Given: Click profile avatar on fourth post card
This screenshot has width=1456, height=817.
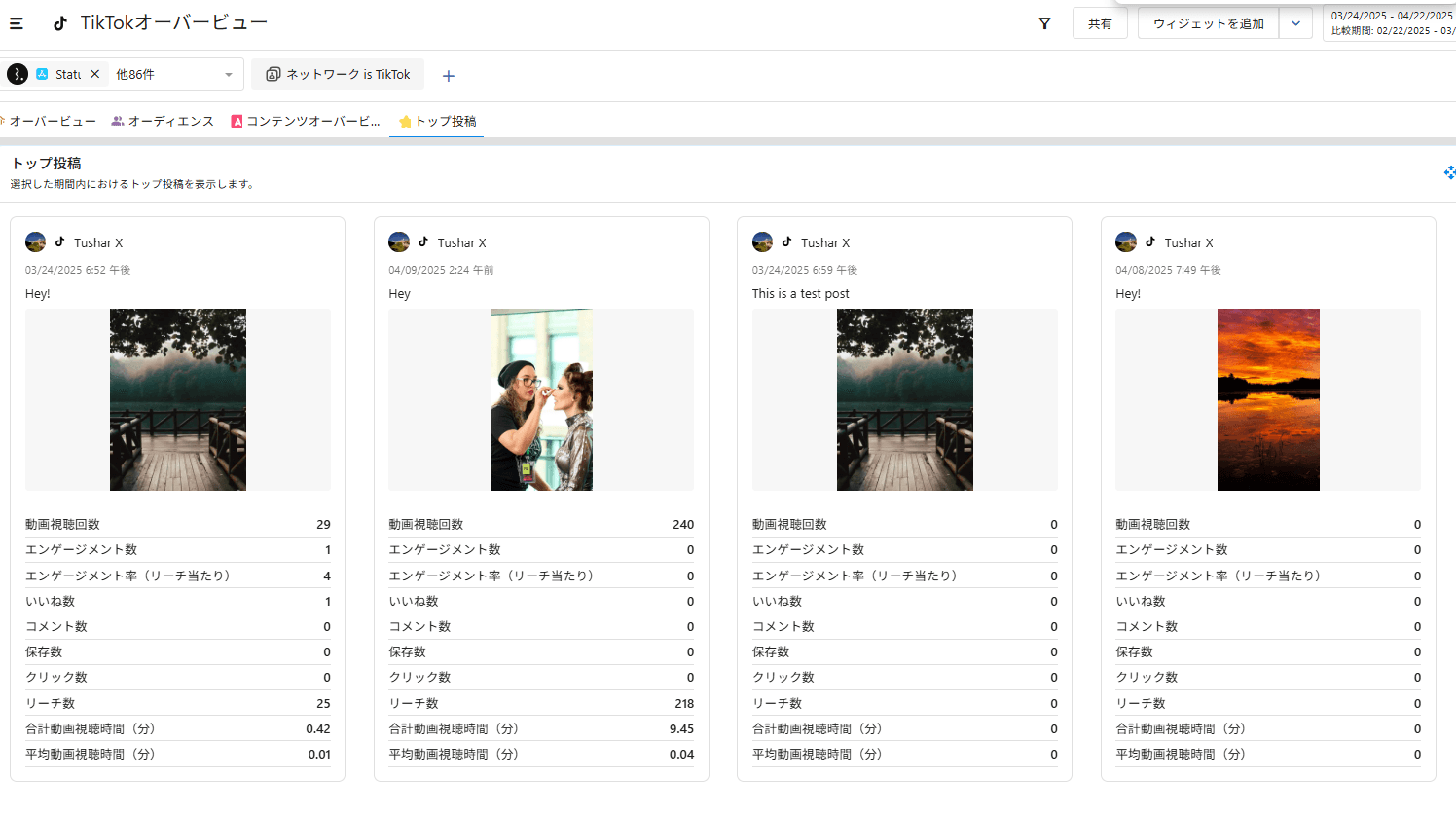Looking at the screenshot, I should 1126,242.
